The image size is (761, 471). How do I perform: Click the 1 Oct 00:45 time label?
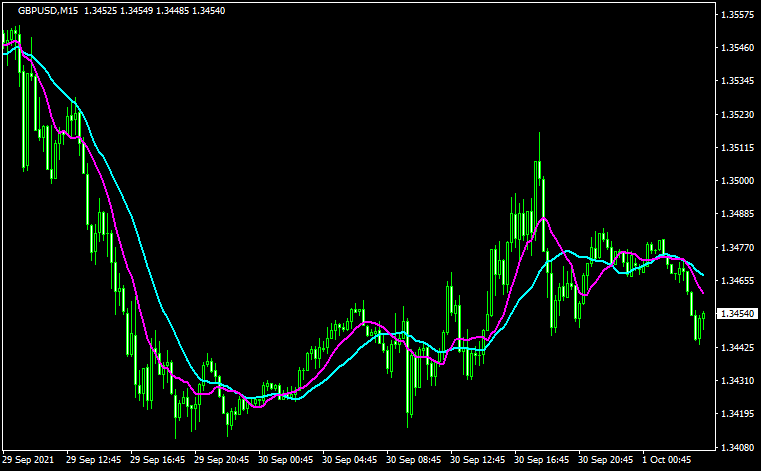click(666, 459)
